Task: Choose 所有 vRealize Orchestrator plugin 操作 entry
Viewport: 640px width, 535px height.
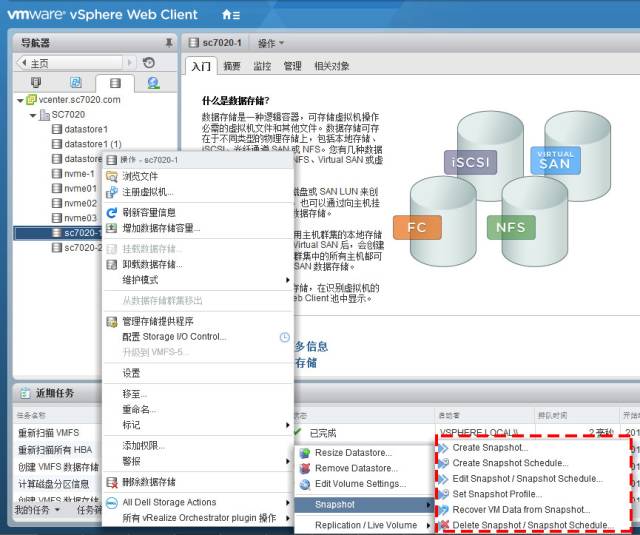Action: [x=198, y=518]
